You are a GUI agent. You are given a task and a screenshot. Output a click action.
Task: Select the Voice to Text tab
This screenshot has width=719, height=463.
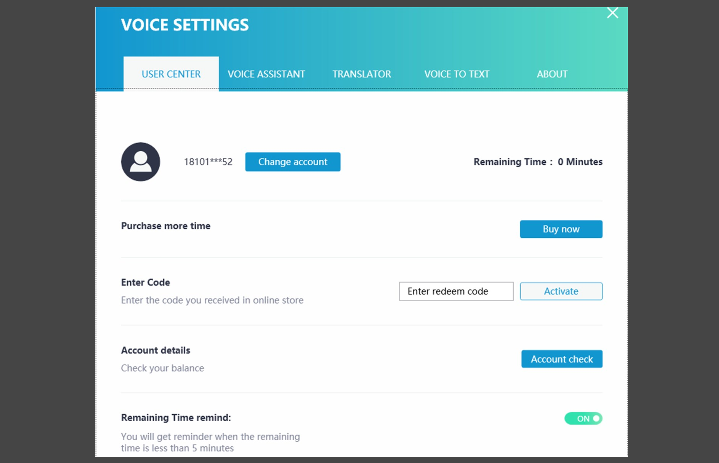(x=456, y=74)
